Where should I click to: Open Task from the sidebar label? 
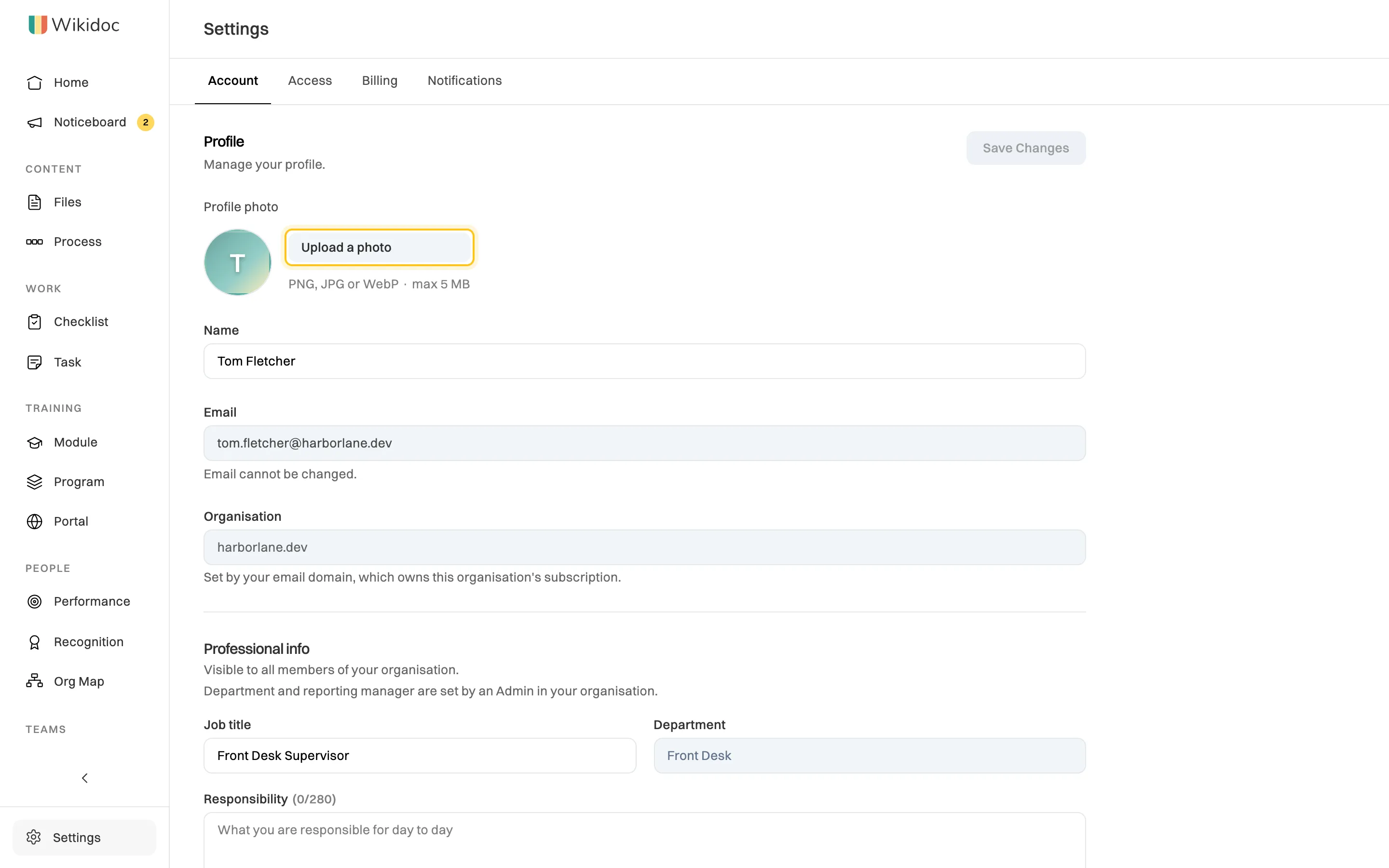point(68,362)
